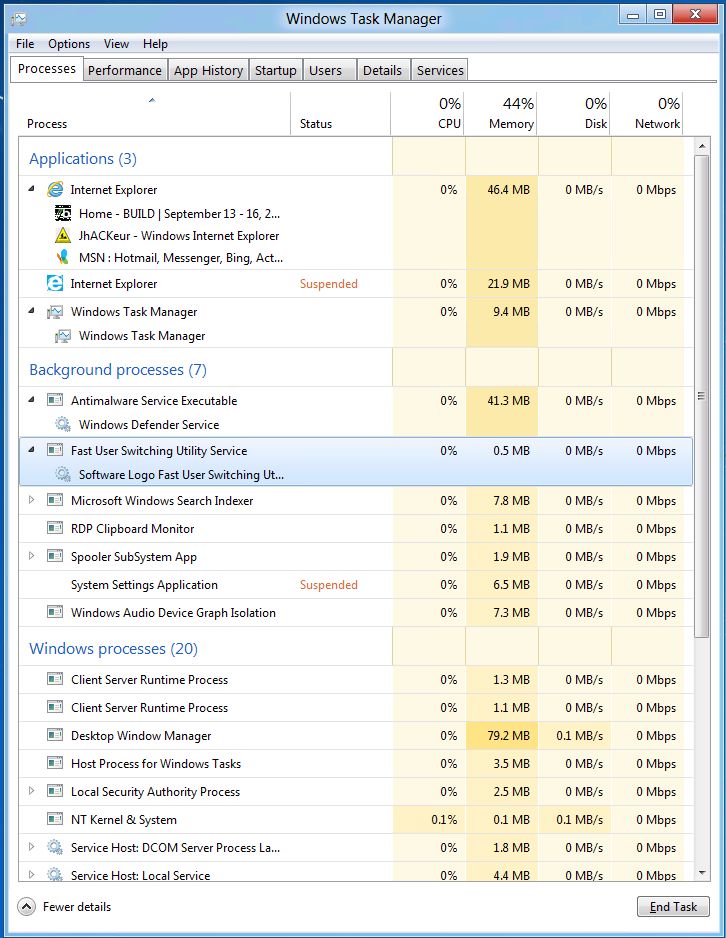Expand Local Security Authority Process
This screenshot has height=938, width=726.
[32, 791]
